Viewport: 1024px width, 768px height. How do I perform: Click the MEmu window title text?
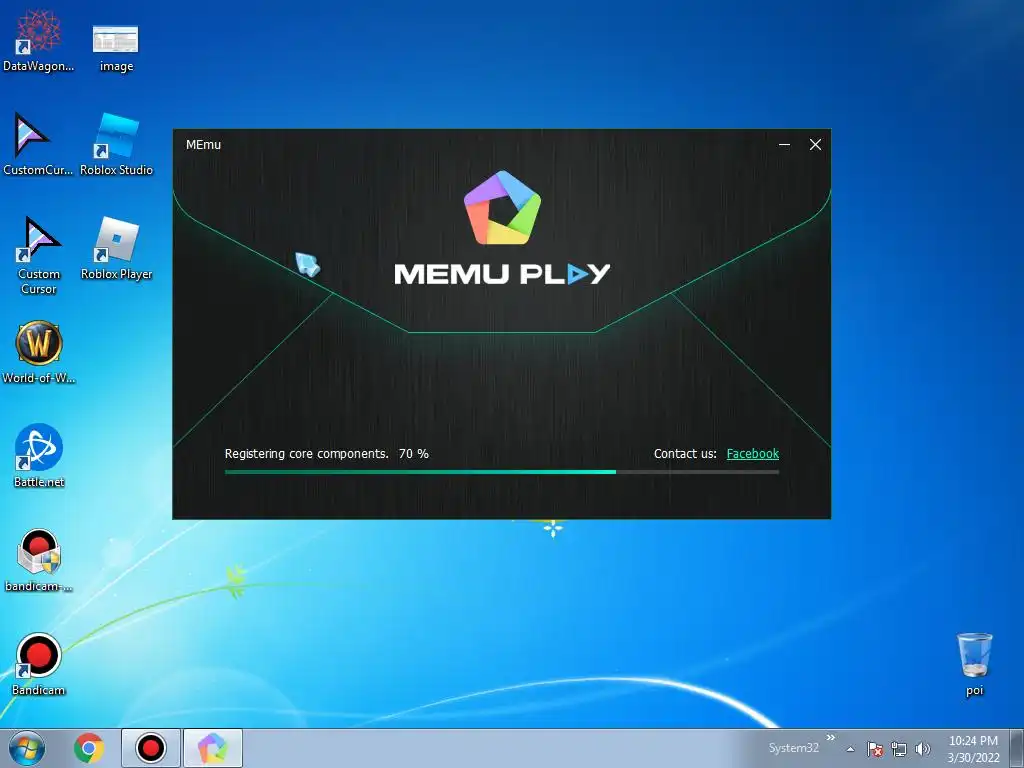[203, 144]
